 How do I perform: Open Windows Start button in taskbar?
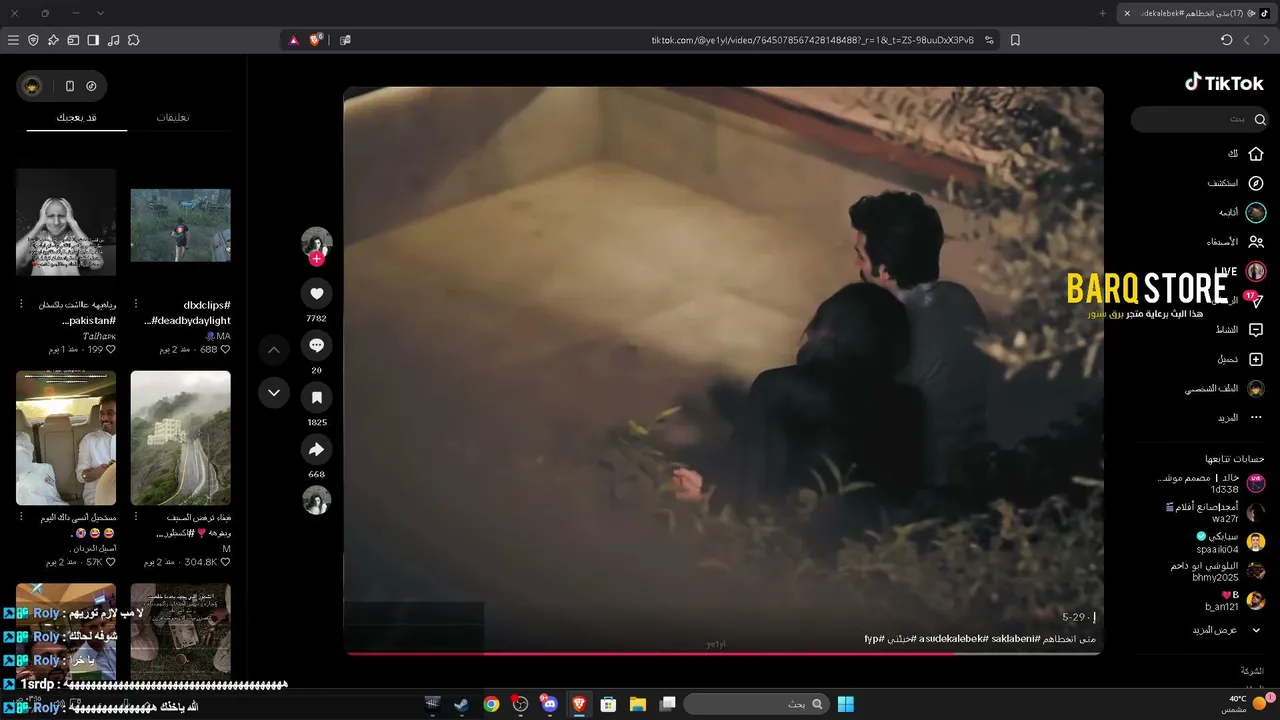[846, 704]
